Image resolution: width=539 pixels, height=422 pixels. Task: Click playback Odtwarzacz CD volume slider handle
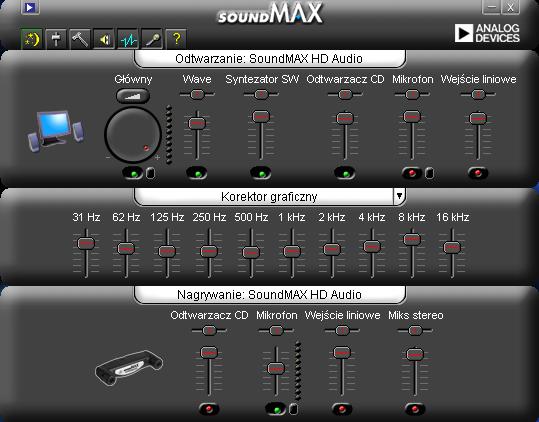point(345,118)
